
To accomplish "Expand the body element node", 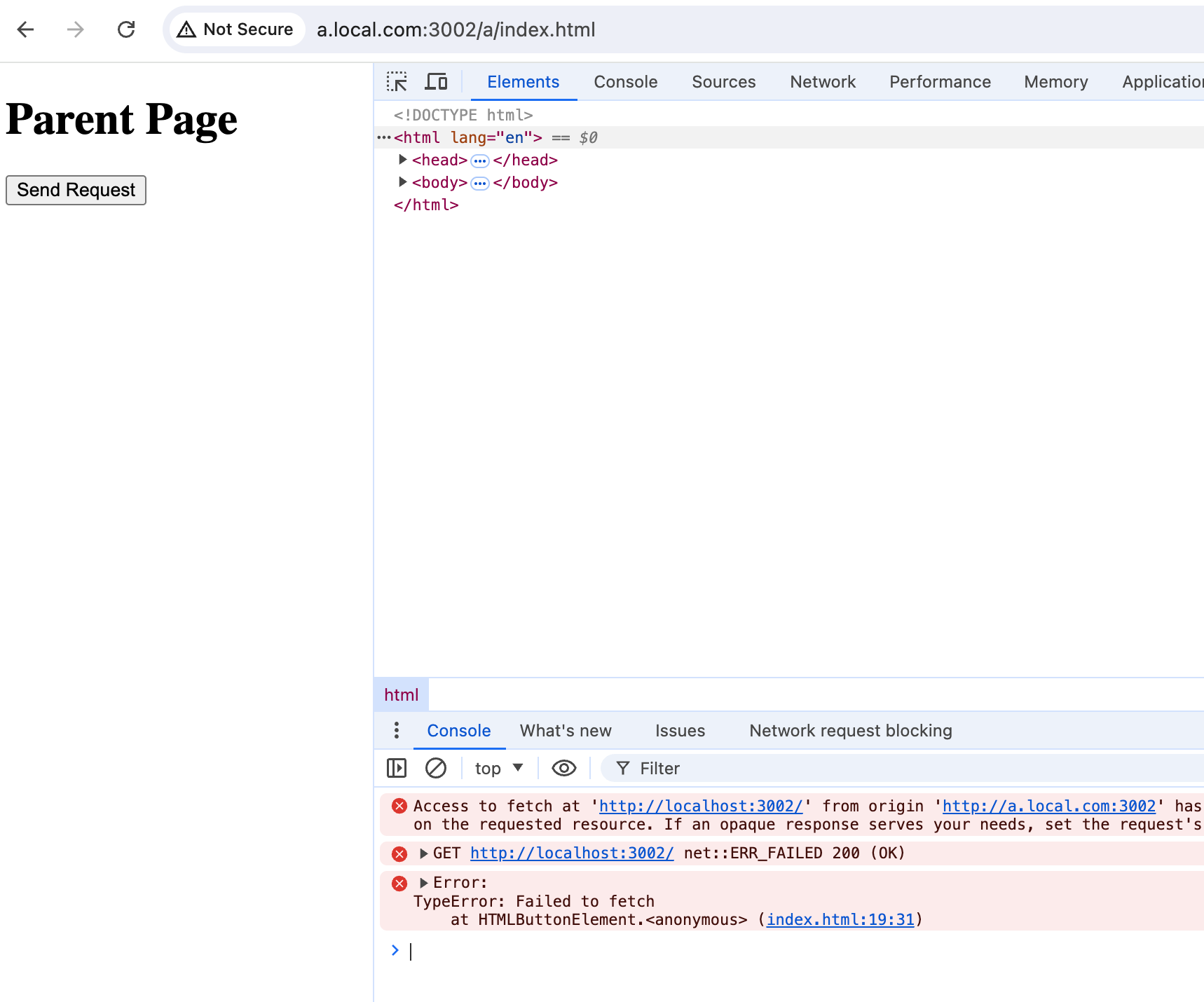I will (403, 182).
